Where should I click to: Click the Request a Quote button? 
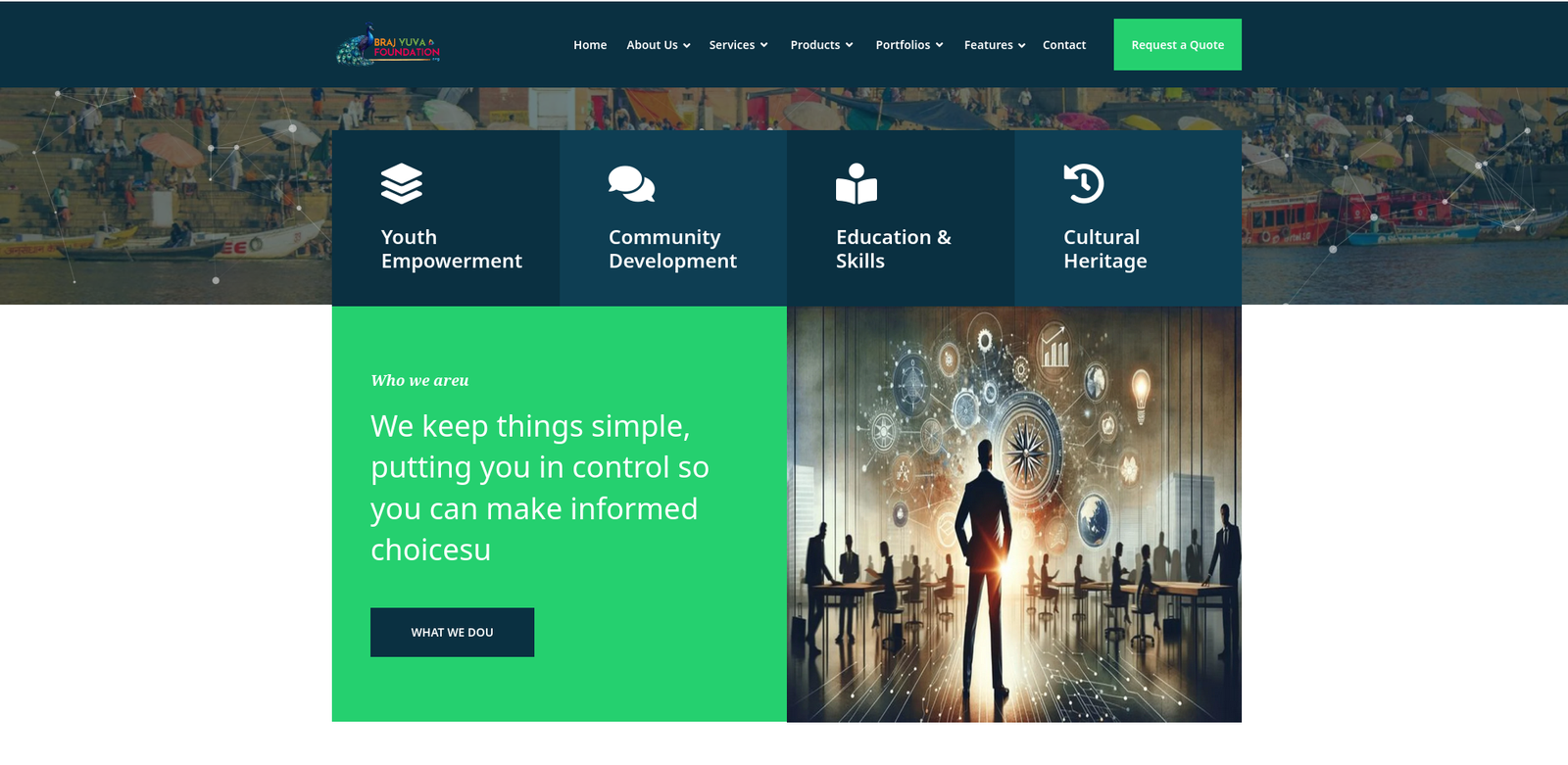pos(1178,45)
